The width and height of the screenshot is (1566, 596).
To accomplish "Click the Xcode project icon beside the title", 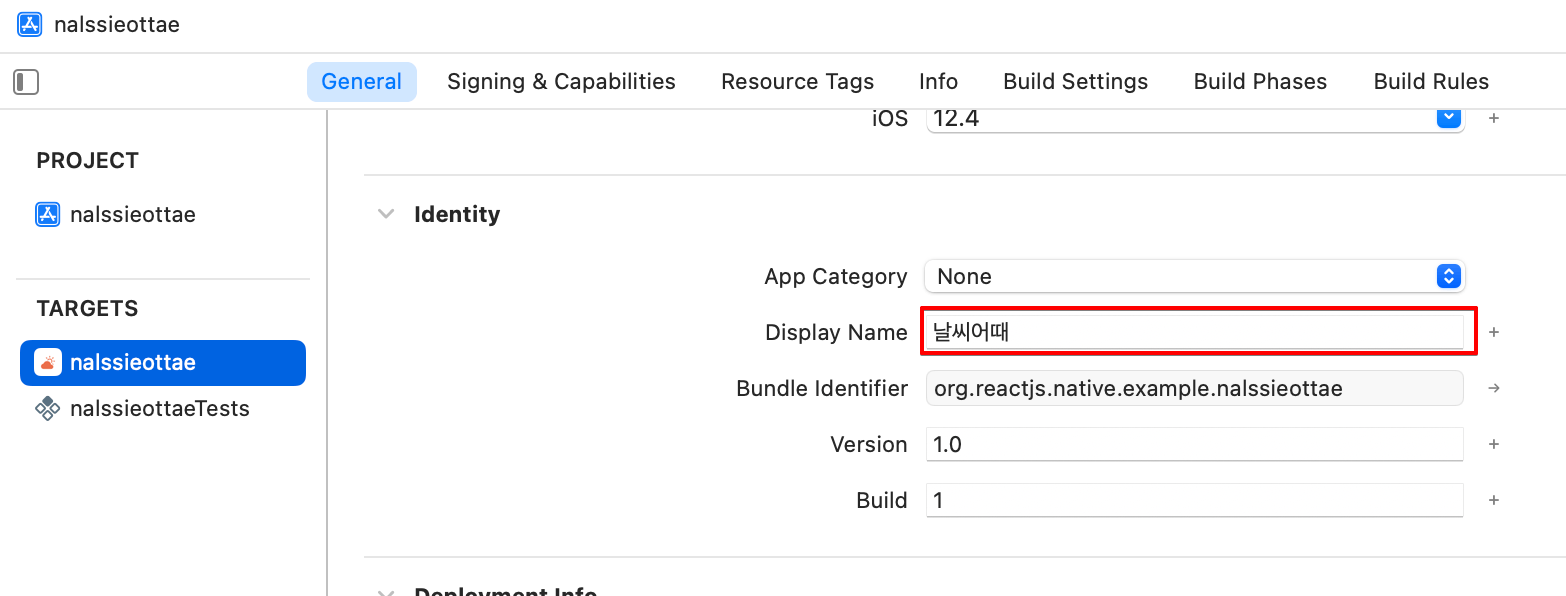I will coord(30,24).
